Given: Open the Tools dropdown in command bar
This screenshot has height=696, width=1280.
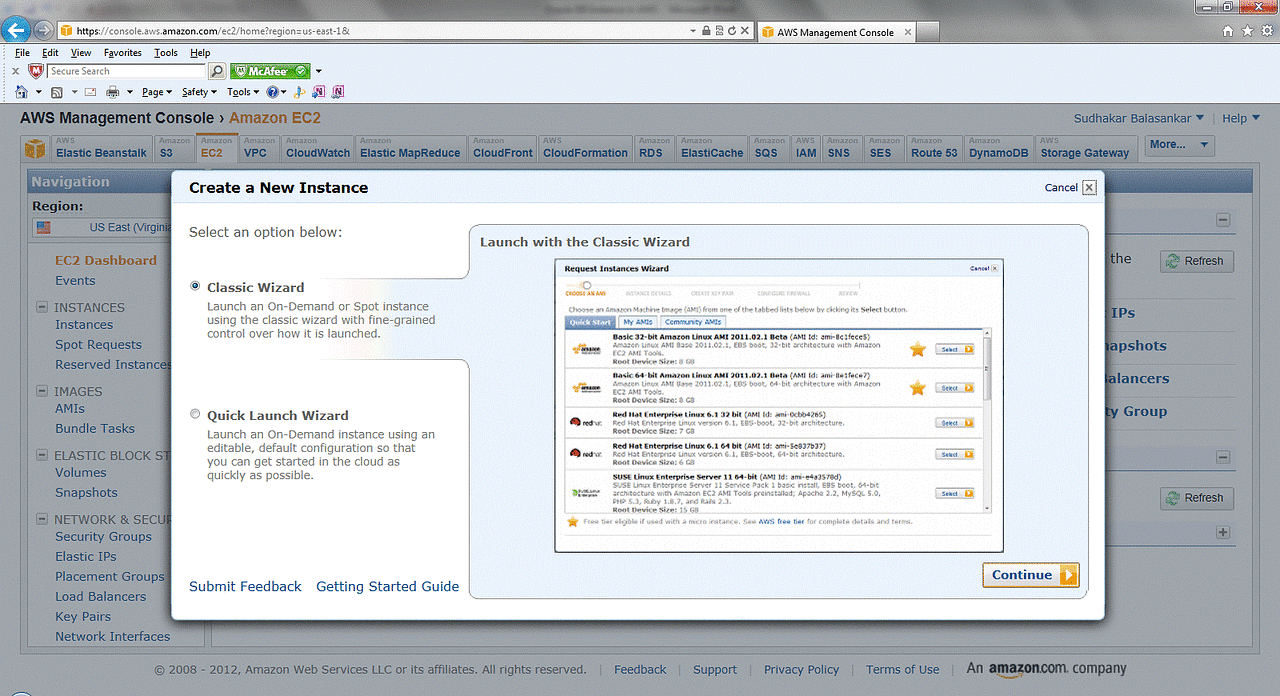Looking at the screenshot, I should (x=243, y=92).
